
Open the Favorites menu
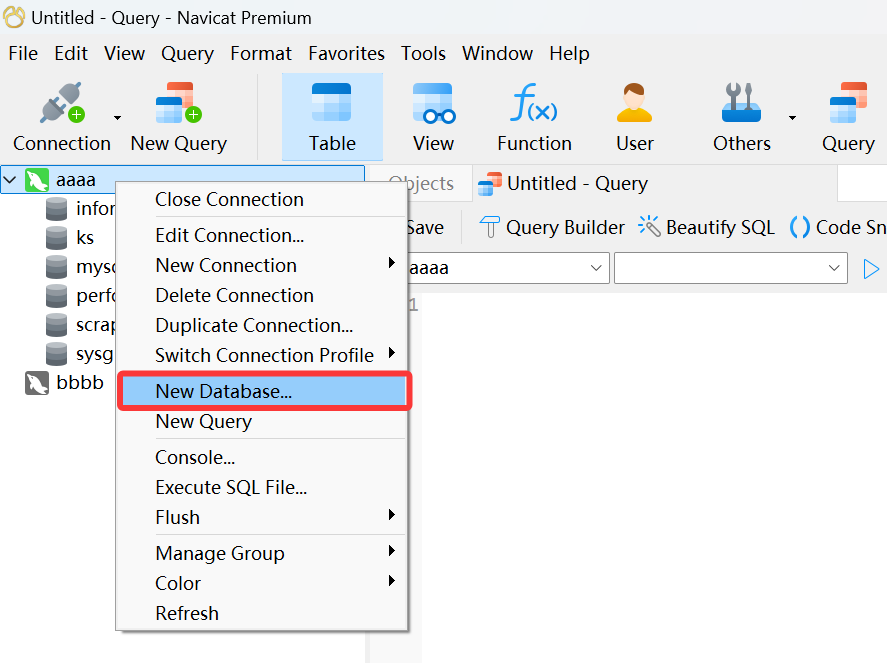click(346, 53)
